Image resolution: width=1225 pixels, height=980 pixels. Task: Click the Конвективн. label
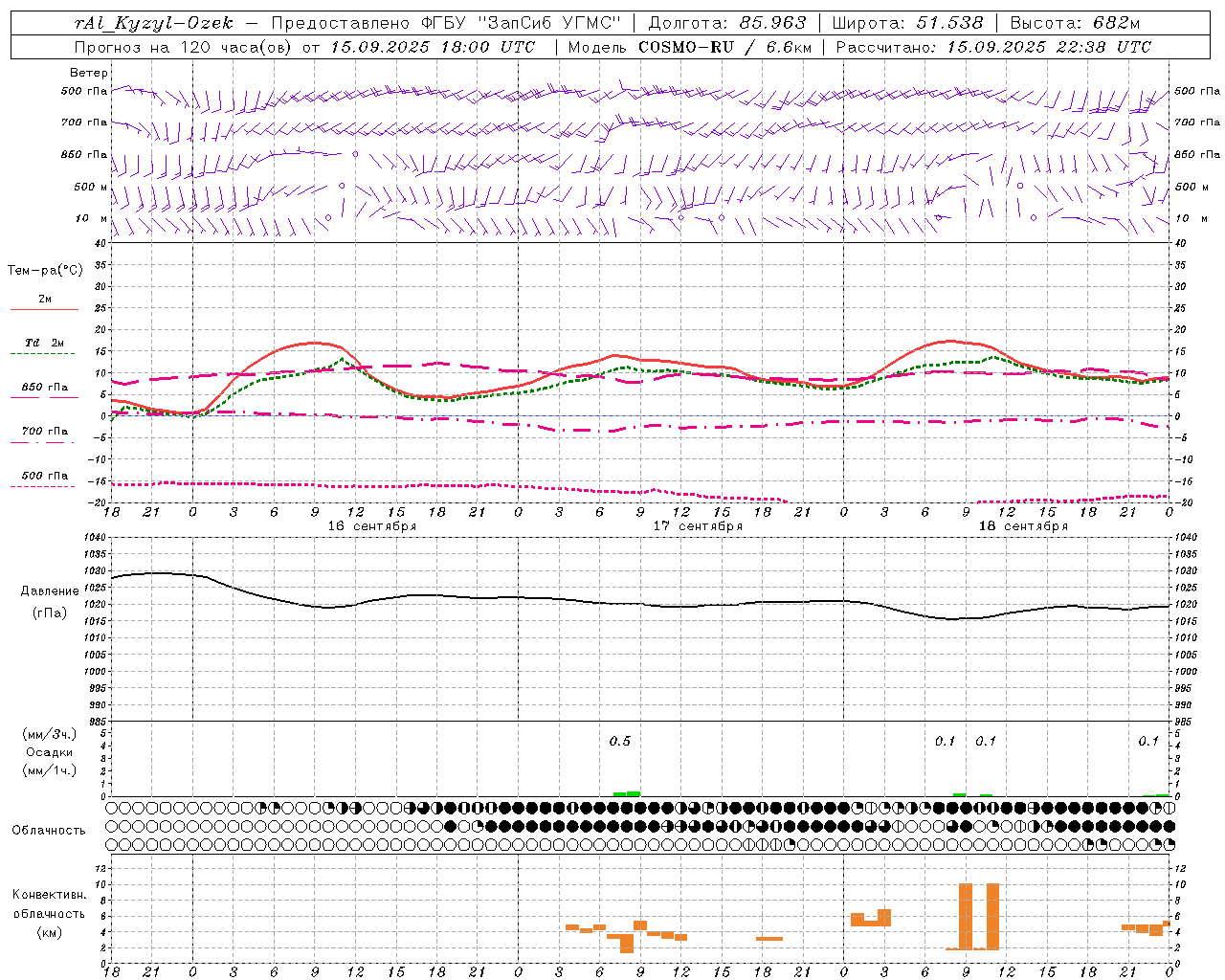(49, 895)
